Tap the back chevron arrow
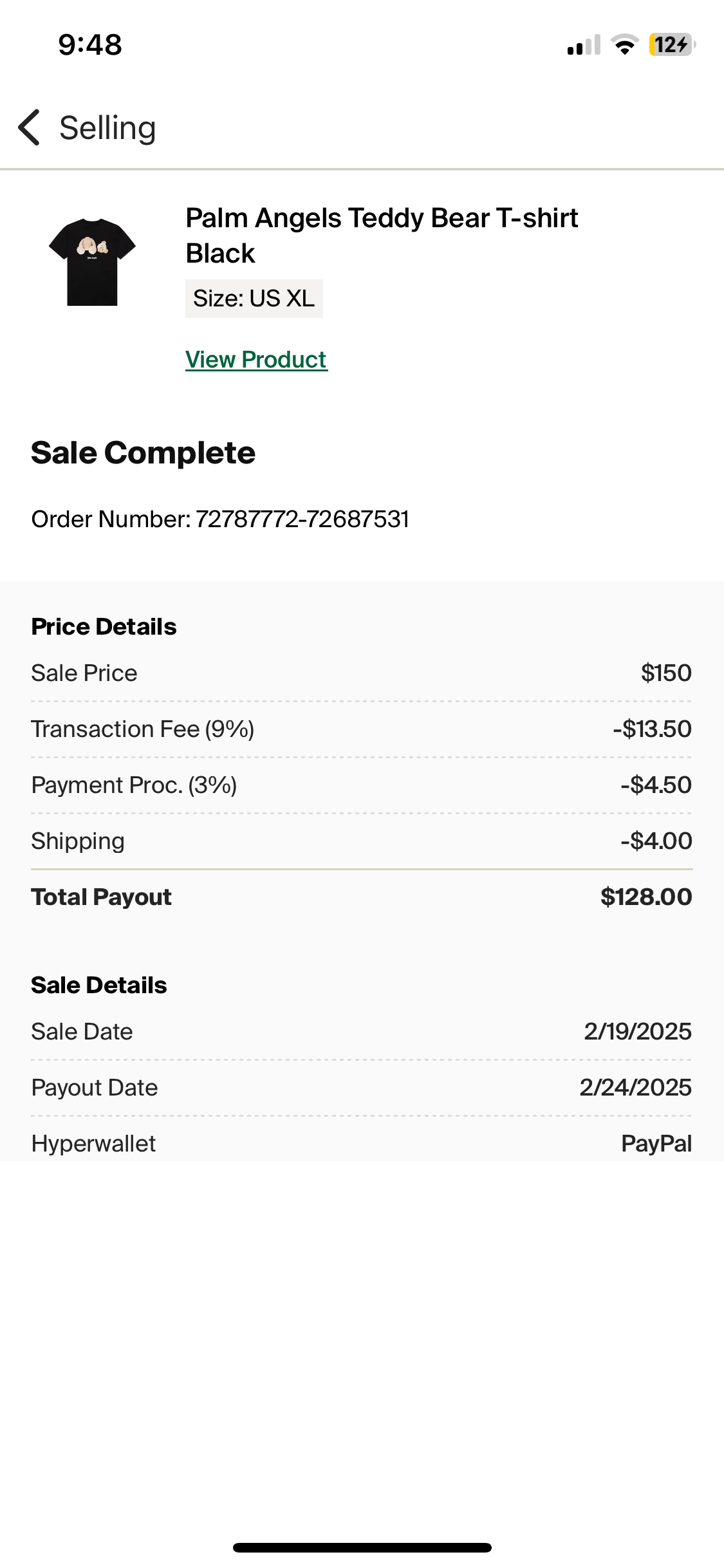The height and width of the screenshot is (1568, 724). (x=30, y=127)
